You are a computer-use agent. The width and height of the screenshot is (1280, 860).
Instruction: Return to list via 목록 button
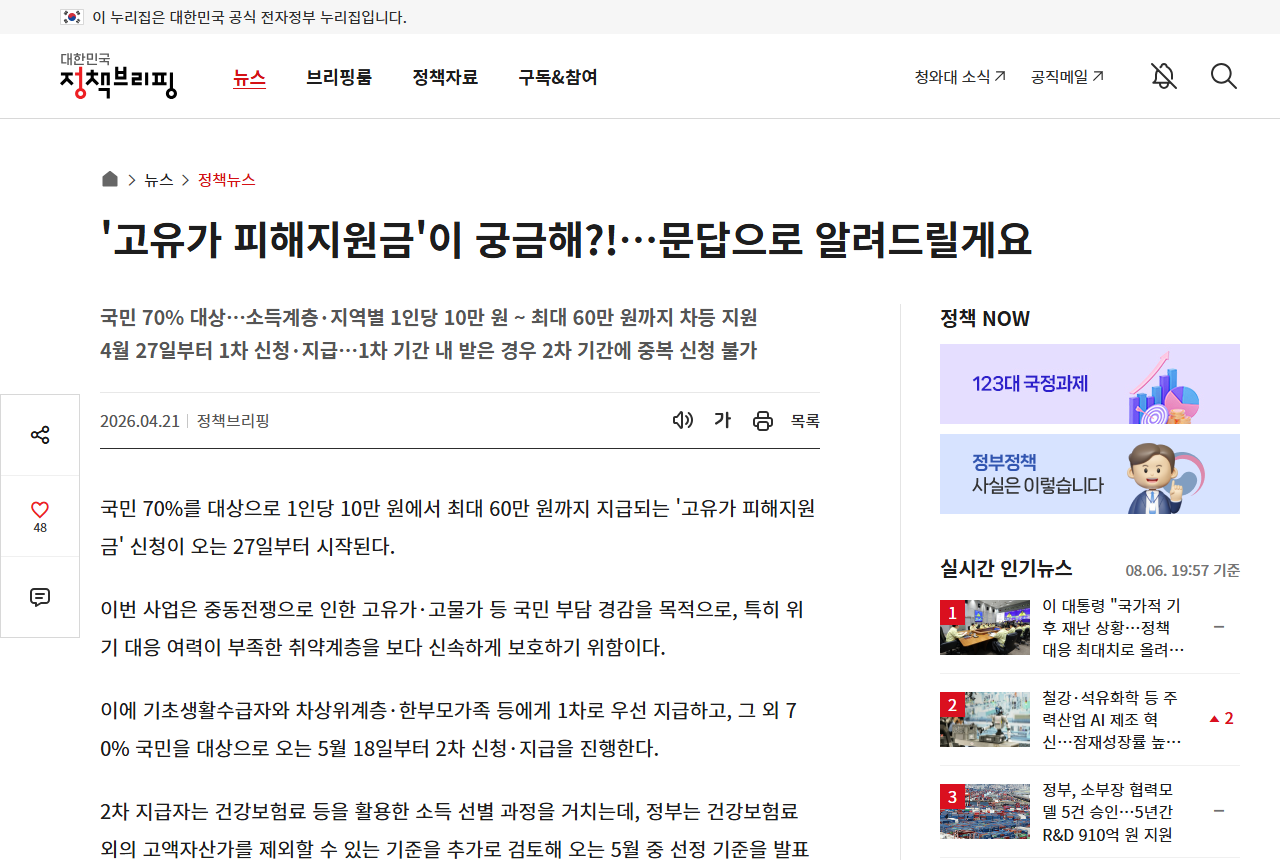coord(805,421)
